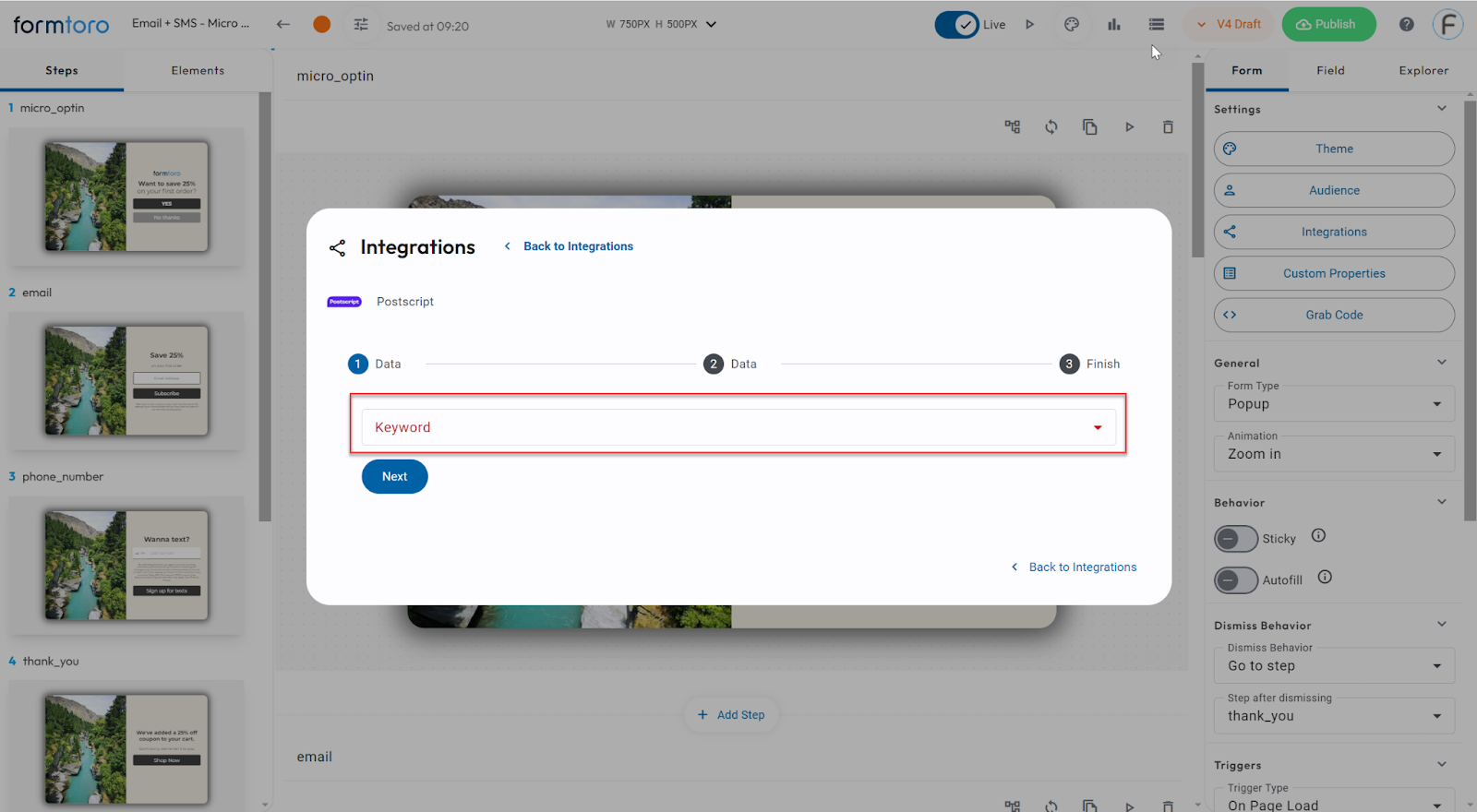
Task: Preview the micro_optin step with play icon
Action: [x=1129, y=127]
